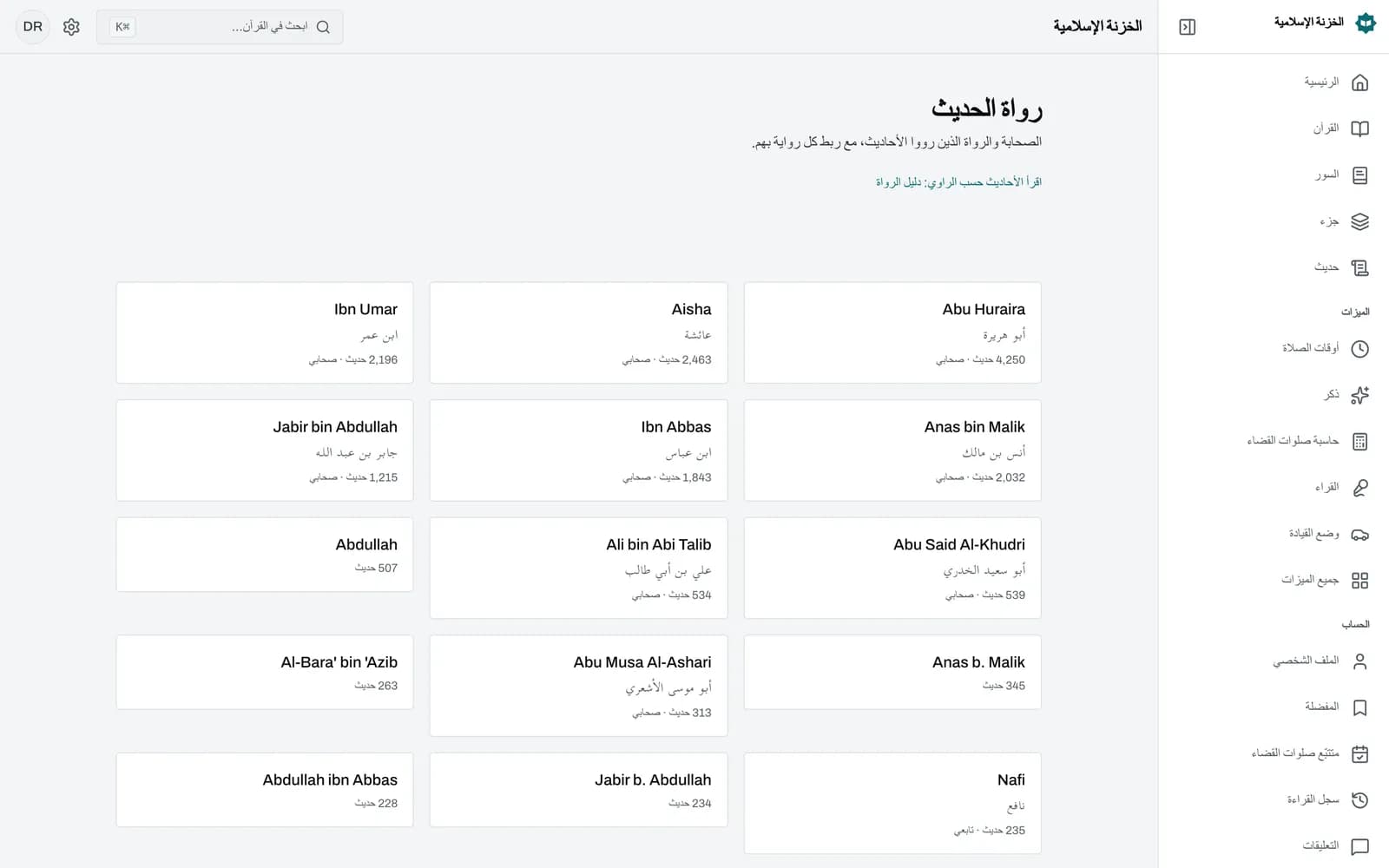Click the DR user avatar
Screen dimensions: 1389x868
33,27
